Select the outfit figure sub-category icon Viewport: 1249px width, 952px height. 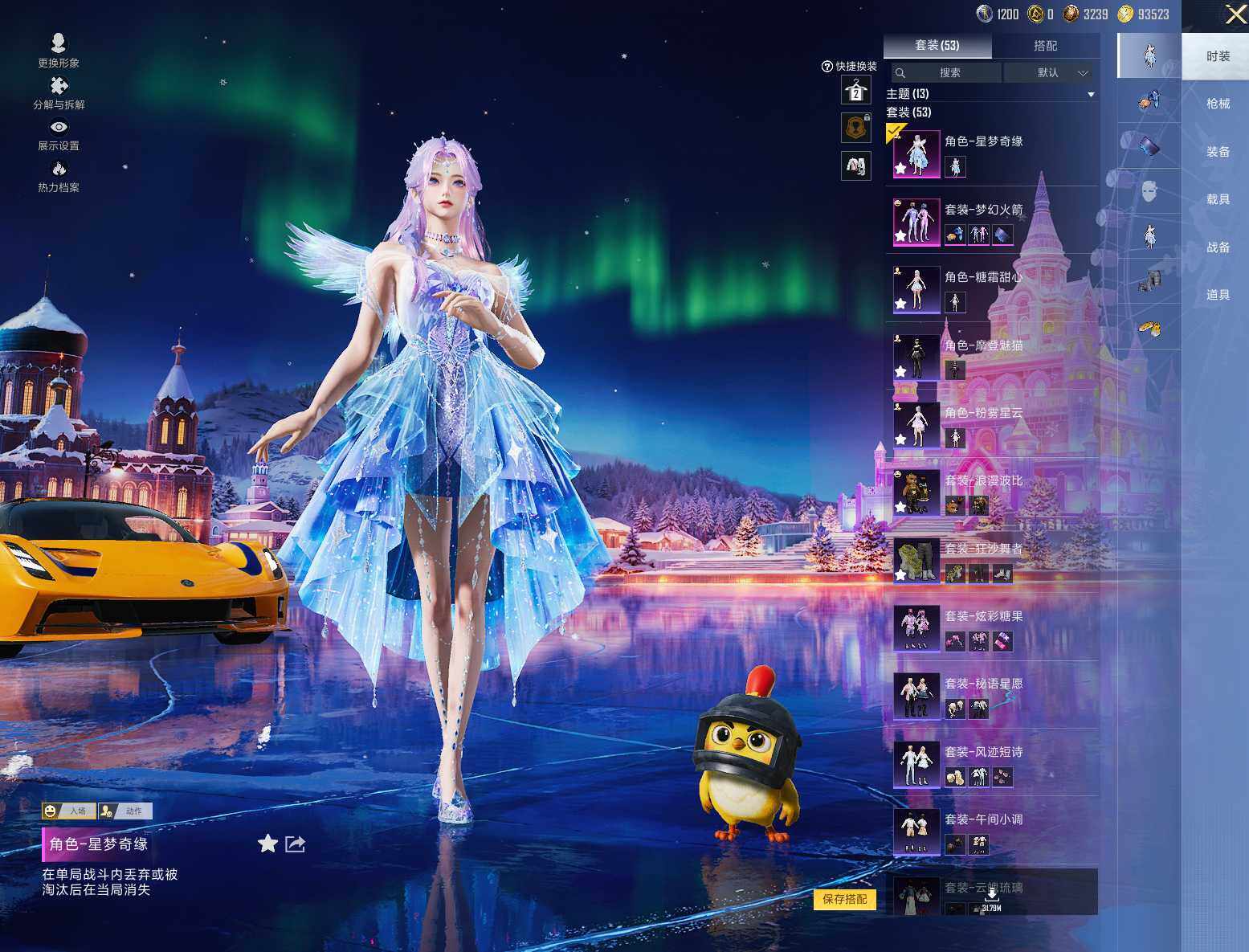coord(1149,56)
